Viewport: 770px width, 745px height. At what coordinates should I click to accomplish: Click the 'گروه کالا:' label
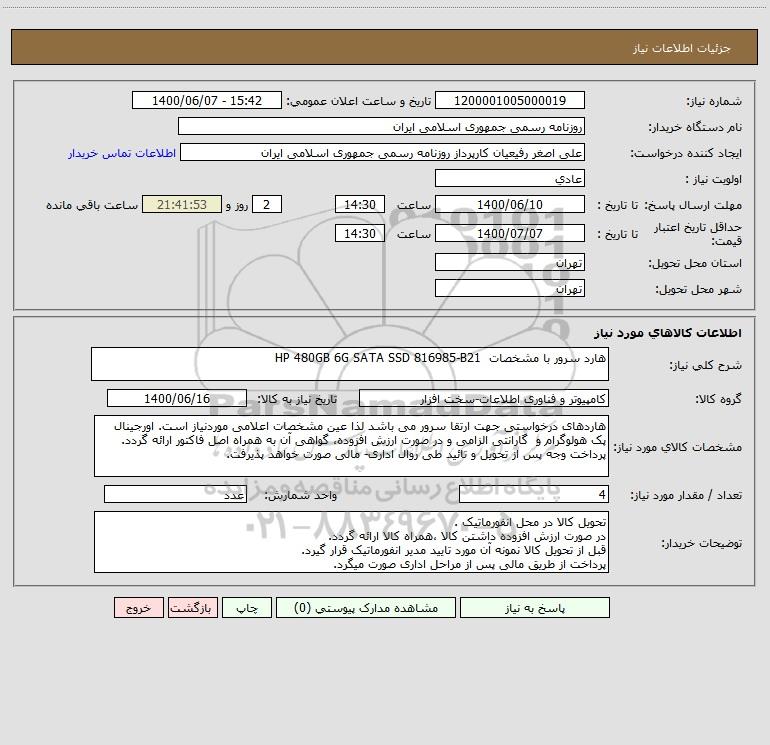tap(718, 399)
